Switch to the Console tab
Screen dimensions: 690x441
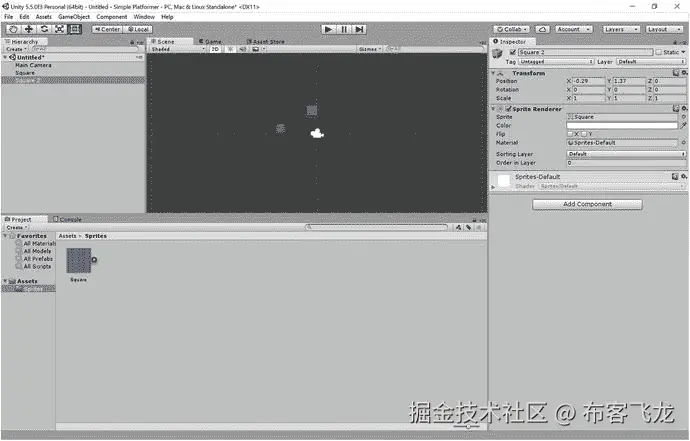tap(67, 219)
